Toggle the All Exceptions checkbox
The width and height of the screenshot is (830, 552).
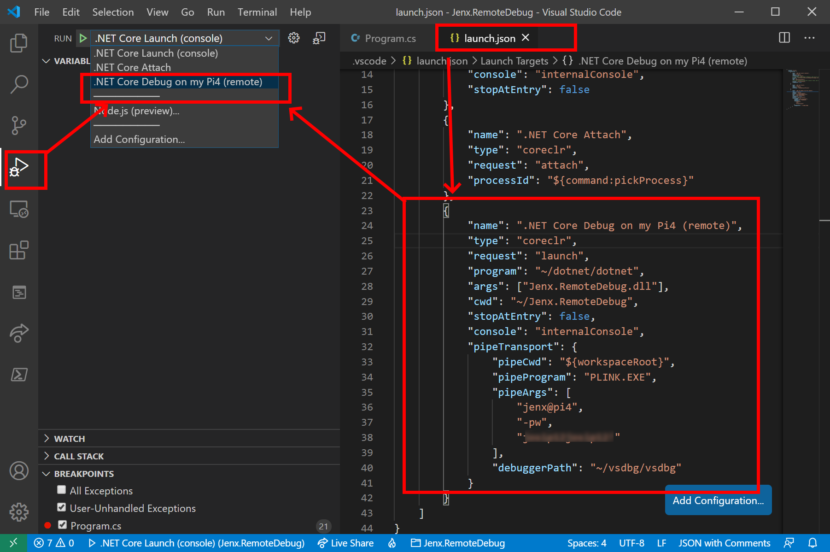[61, 490]
